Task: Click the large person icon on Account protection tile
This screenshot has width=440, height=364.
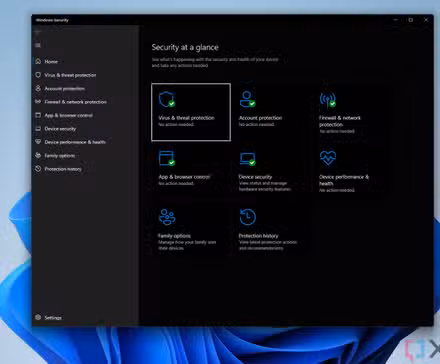Action: pos(247,99)
